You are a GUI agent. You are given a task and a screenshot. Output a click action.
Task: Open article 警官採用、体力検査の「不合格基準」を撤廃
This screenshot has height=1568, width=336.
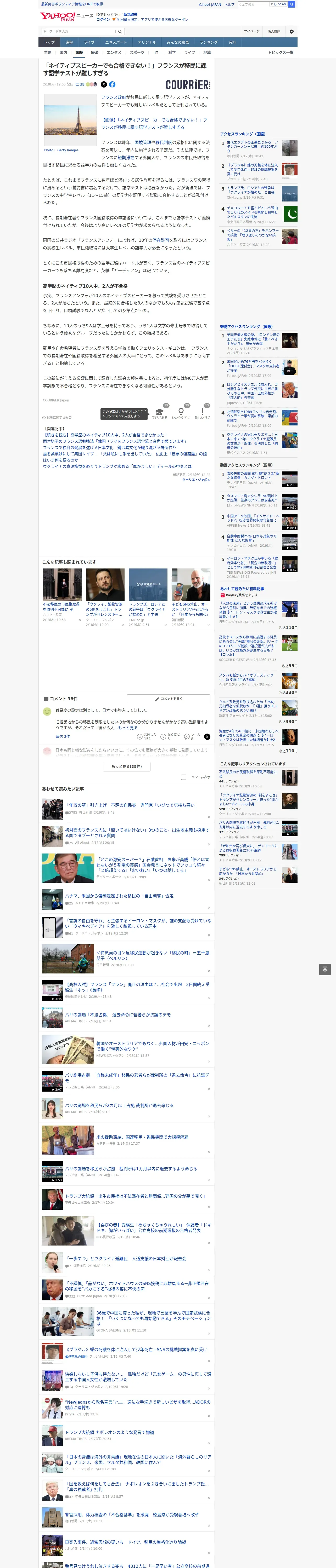[132, 1515]
